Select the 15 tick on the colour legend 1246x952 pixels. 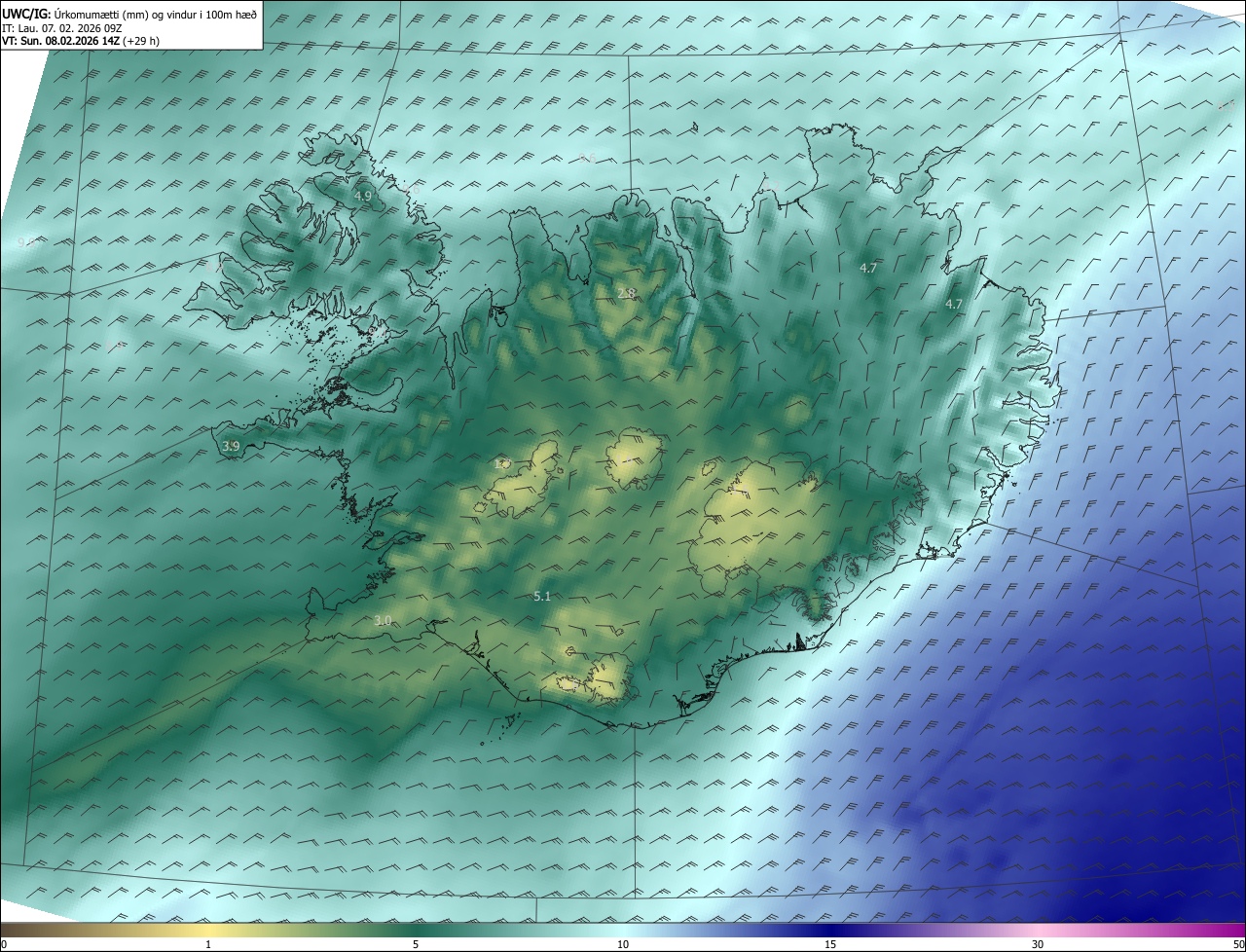(830, 944)
